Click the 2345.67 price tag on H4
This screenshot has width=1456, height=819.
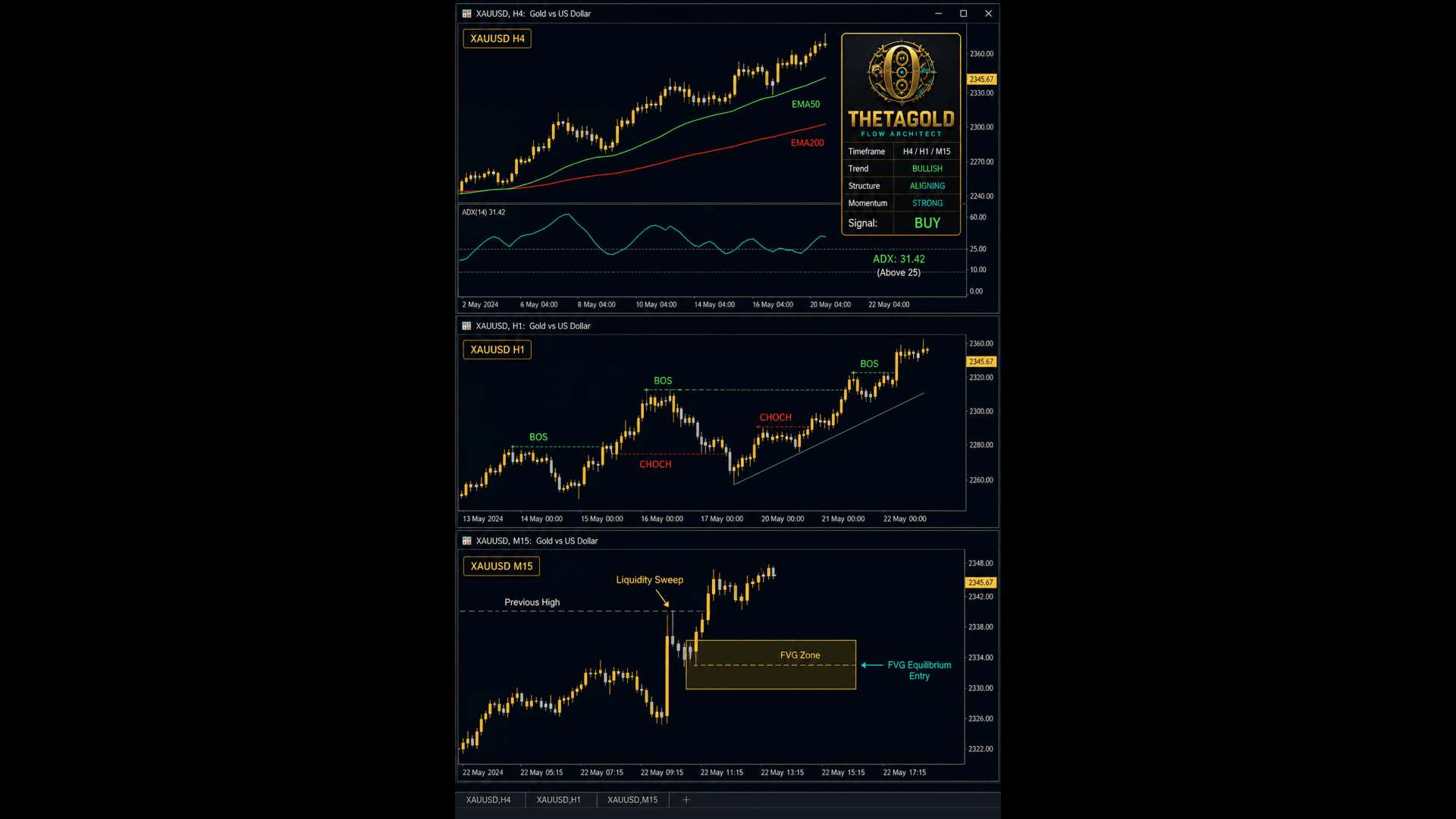[x=981, y=79]
